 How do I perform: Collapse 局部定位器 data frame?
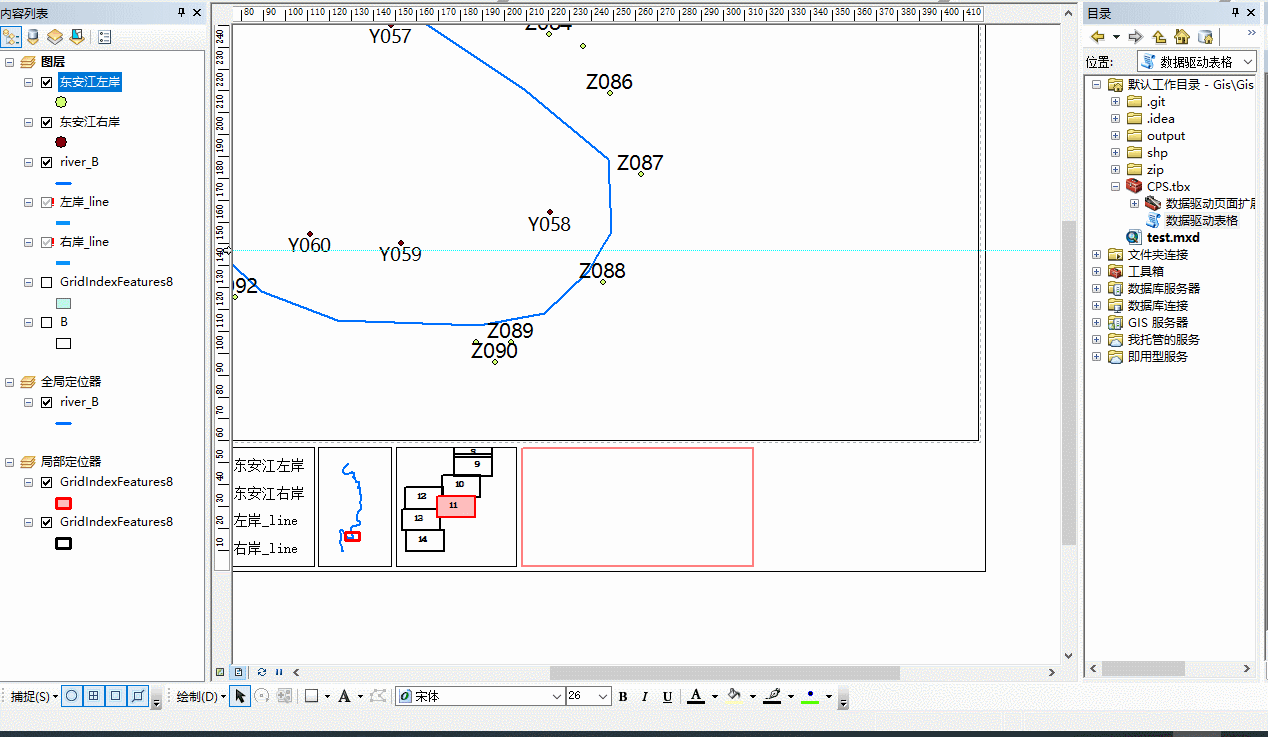(x=9, y=462)
